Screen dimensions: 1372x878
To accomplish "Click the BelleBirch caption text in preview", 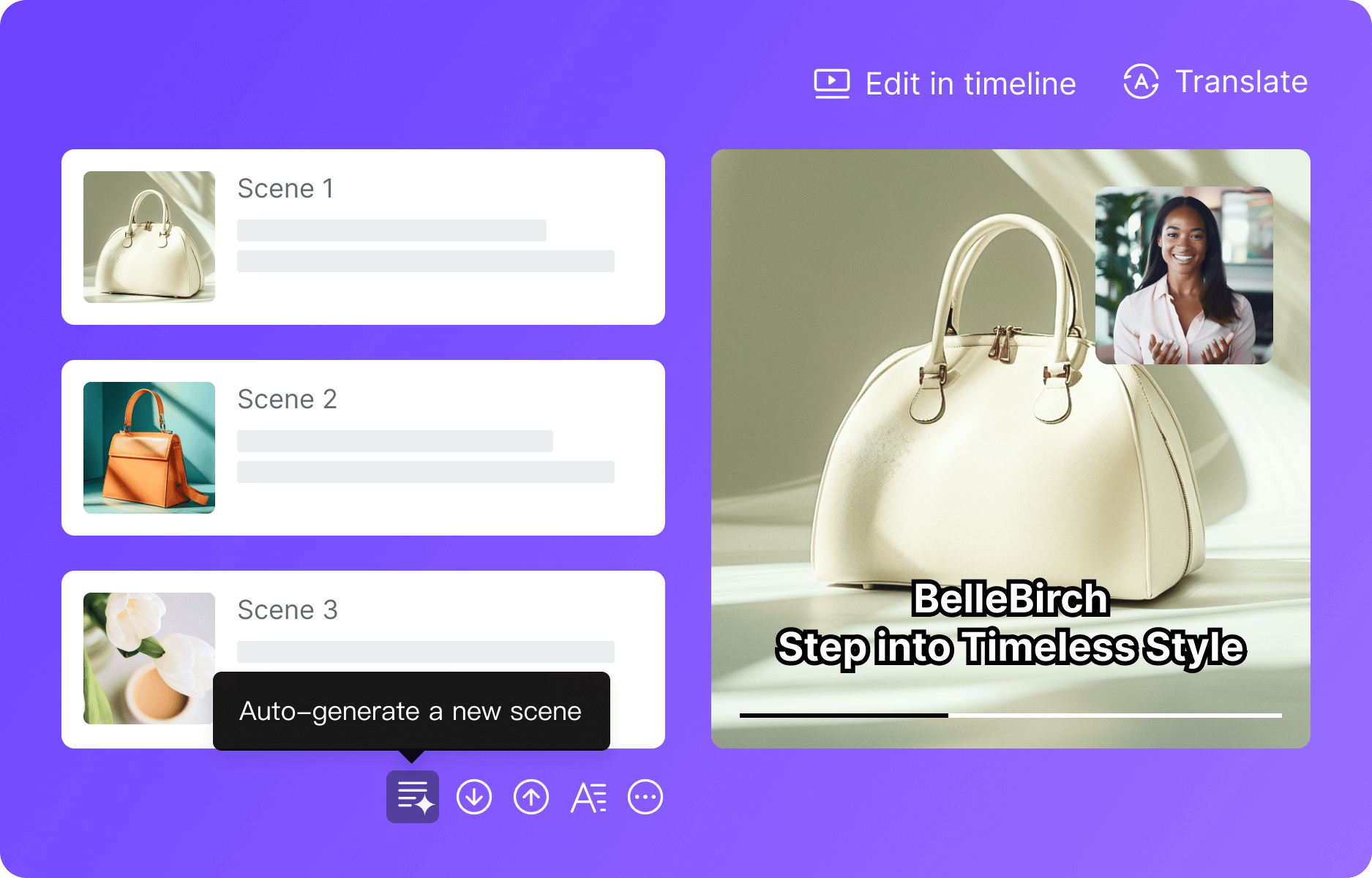I will pos(1010,599).
